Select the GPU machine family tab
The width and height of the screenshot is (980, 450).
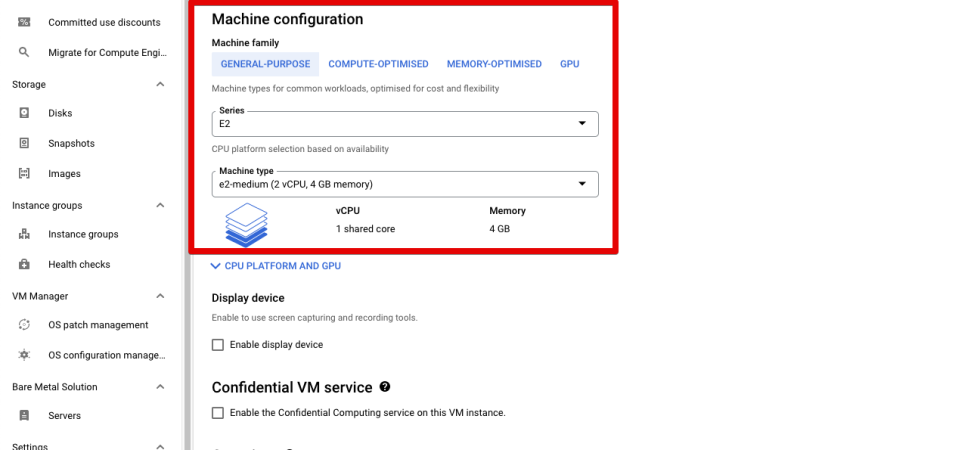[569, 64]
